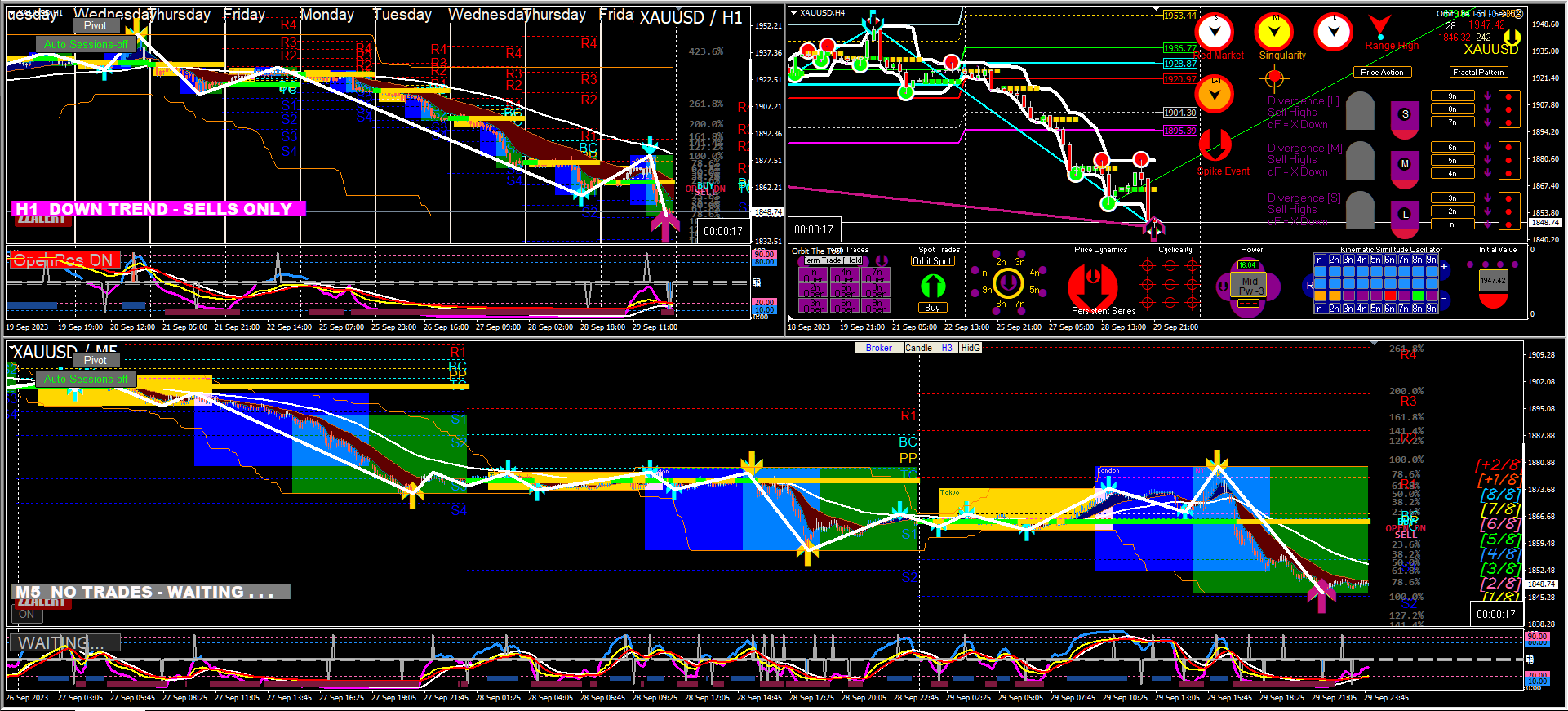
Task: Toggle the ON switch on M5 chart
Action: (x=27, y=615)
